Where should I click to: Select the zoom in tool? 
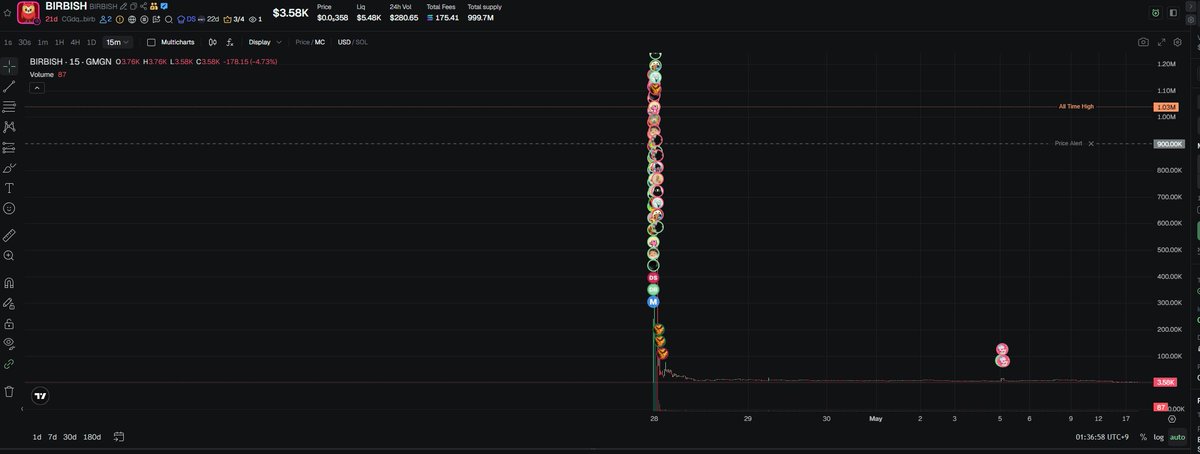(x=9, y=256)
